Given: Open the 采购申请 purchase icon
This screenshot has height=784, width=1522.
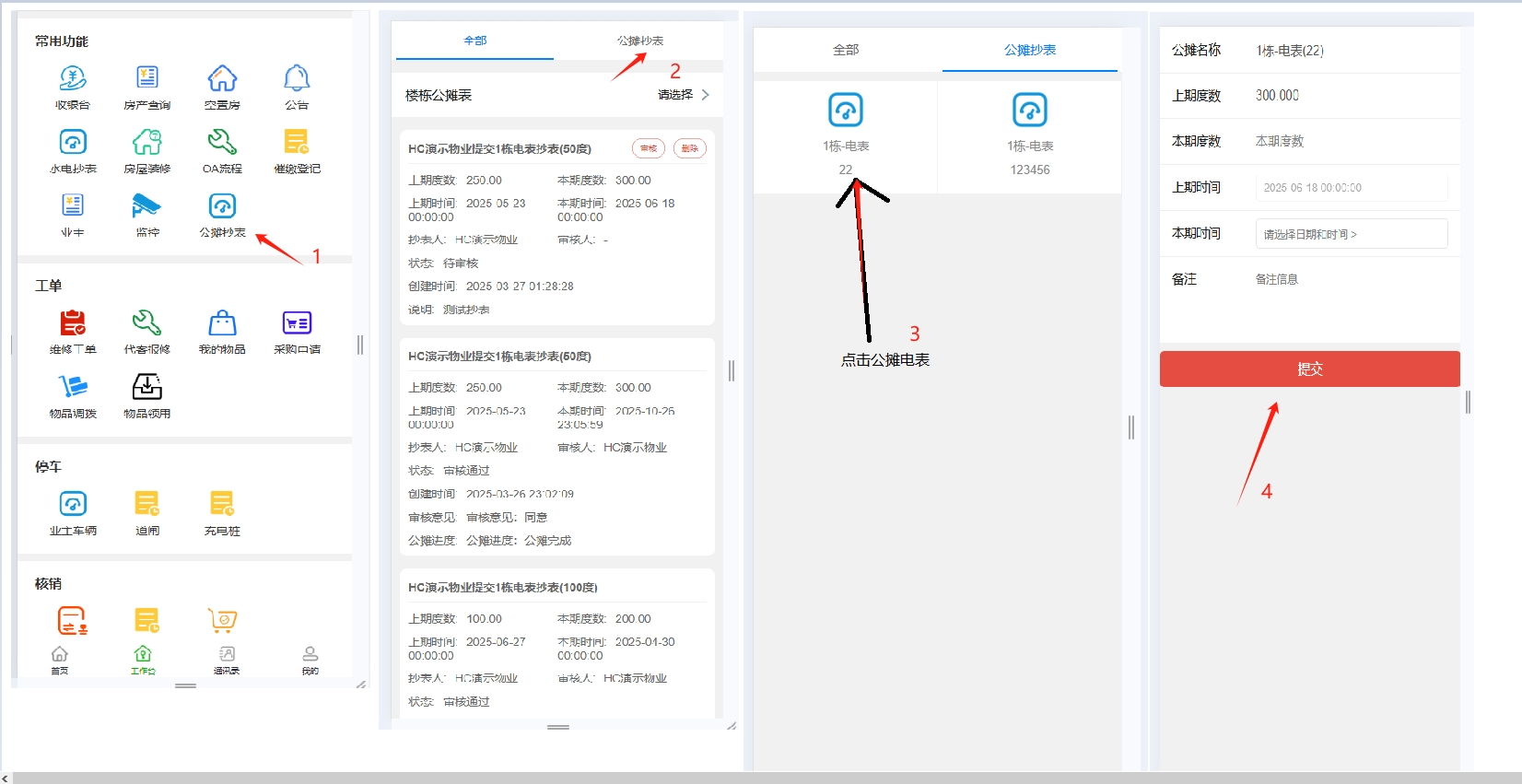Looking at the screenshot, I should click(297, 324).
